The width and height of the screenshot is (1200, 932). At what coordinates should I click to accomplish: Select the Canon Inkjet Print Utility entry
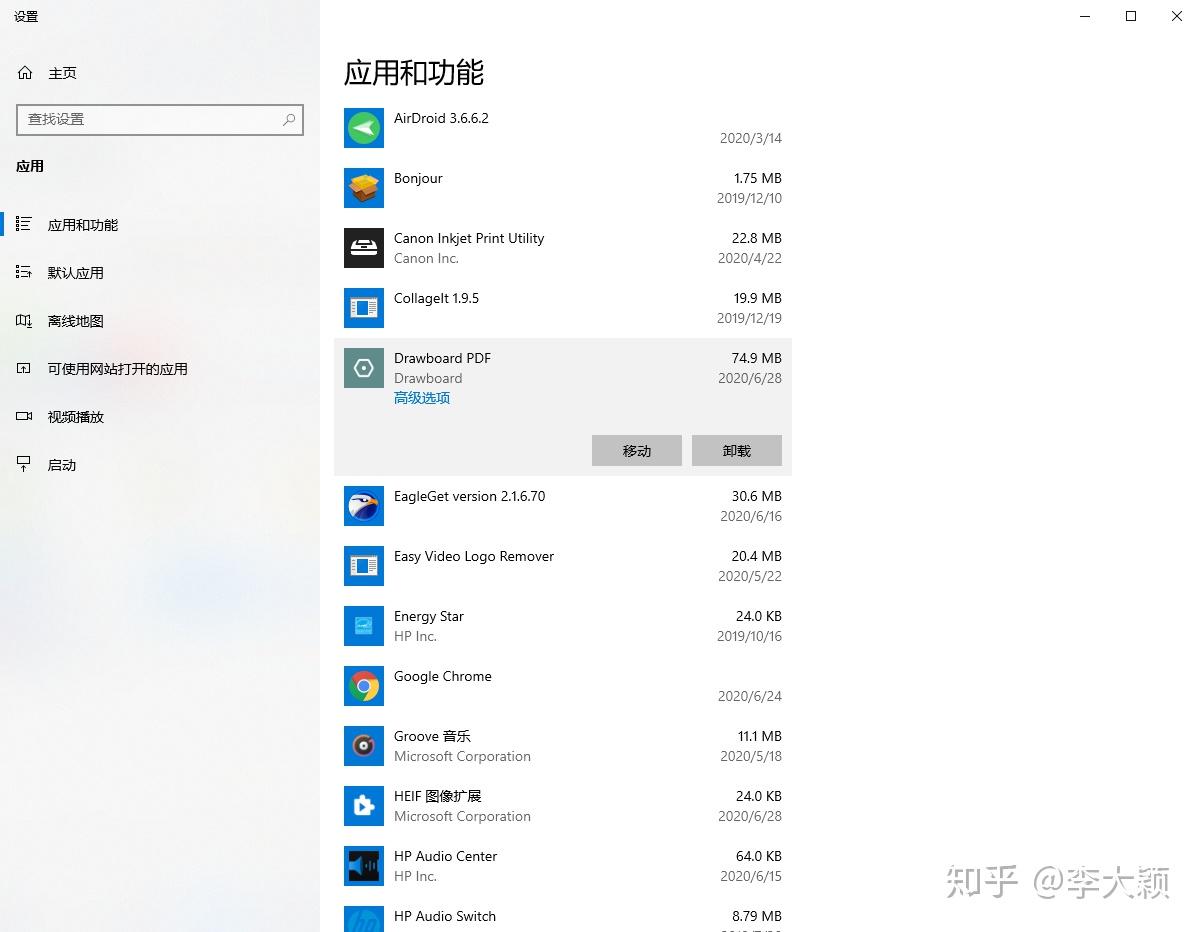(x=563, y=248)
